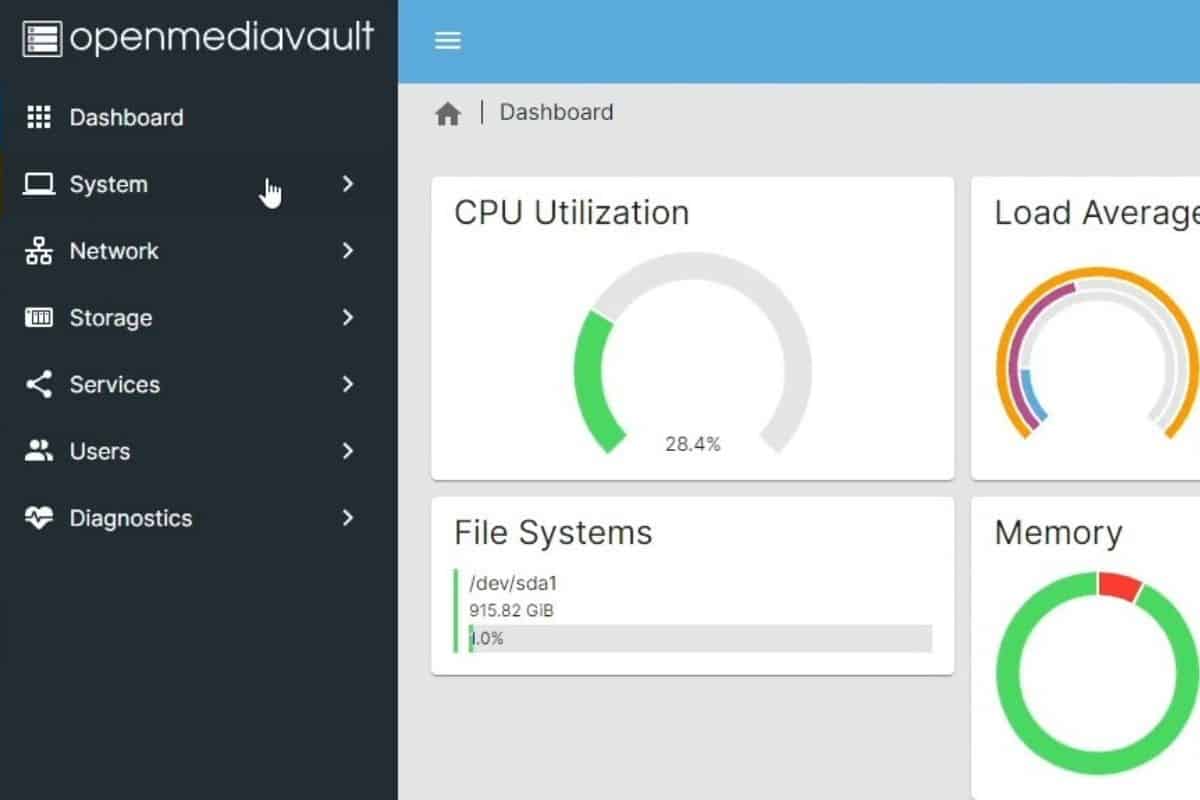Viewport: 1200px width, 800px height.
Task: Select Dashboard in the navigation menu
Action: point(127,117)
